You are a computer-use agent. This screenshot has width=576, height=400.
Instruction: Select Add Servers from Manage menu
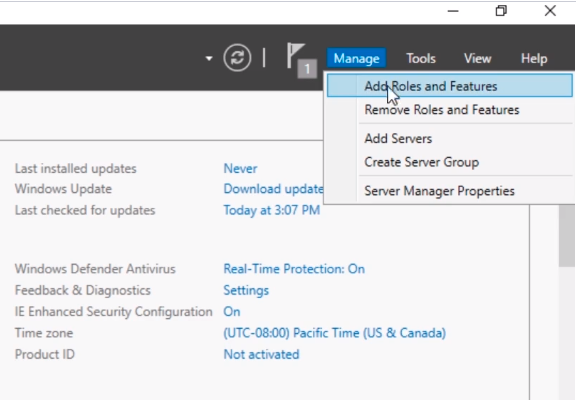tap(398, 138)
